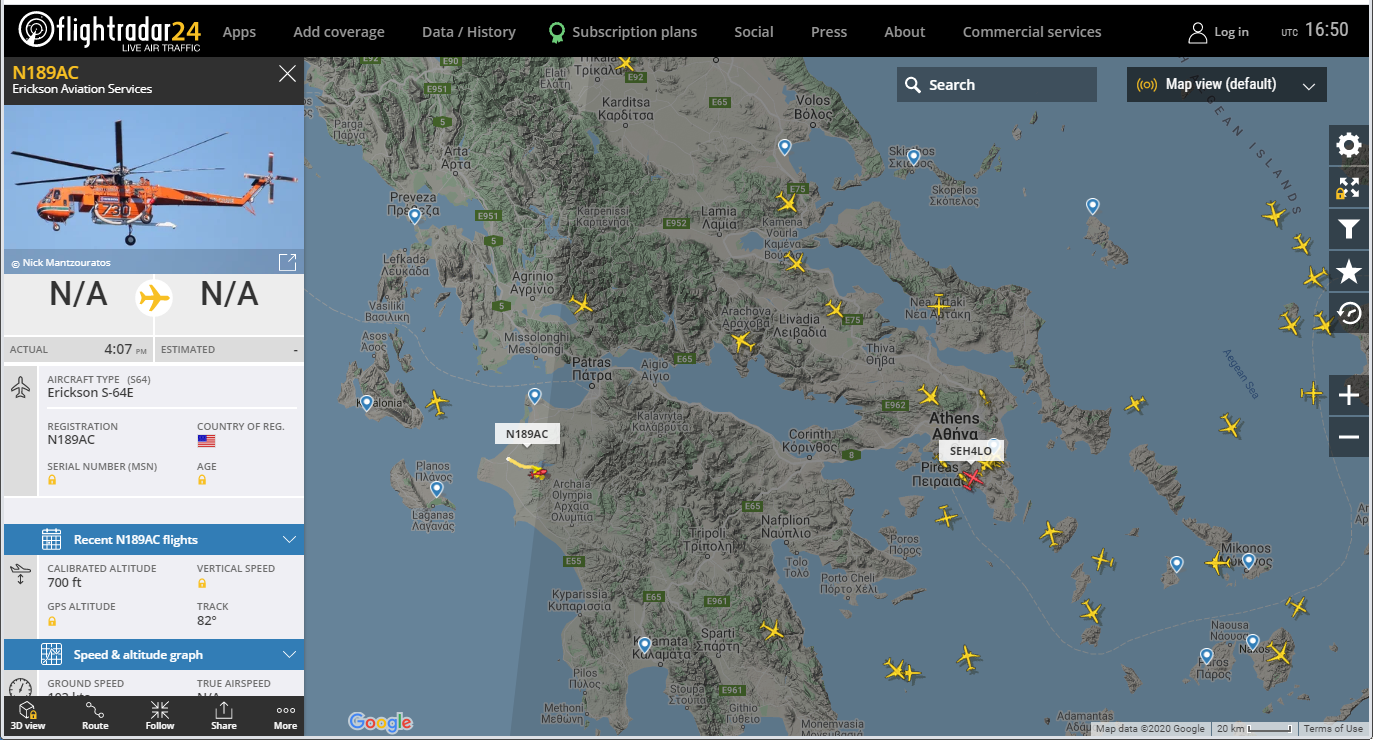Screen dimensions: 1373x740
Task: Open the Apps menu
Action: click(x=239, y=32)
